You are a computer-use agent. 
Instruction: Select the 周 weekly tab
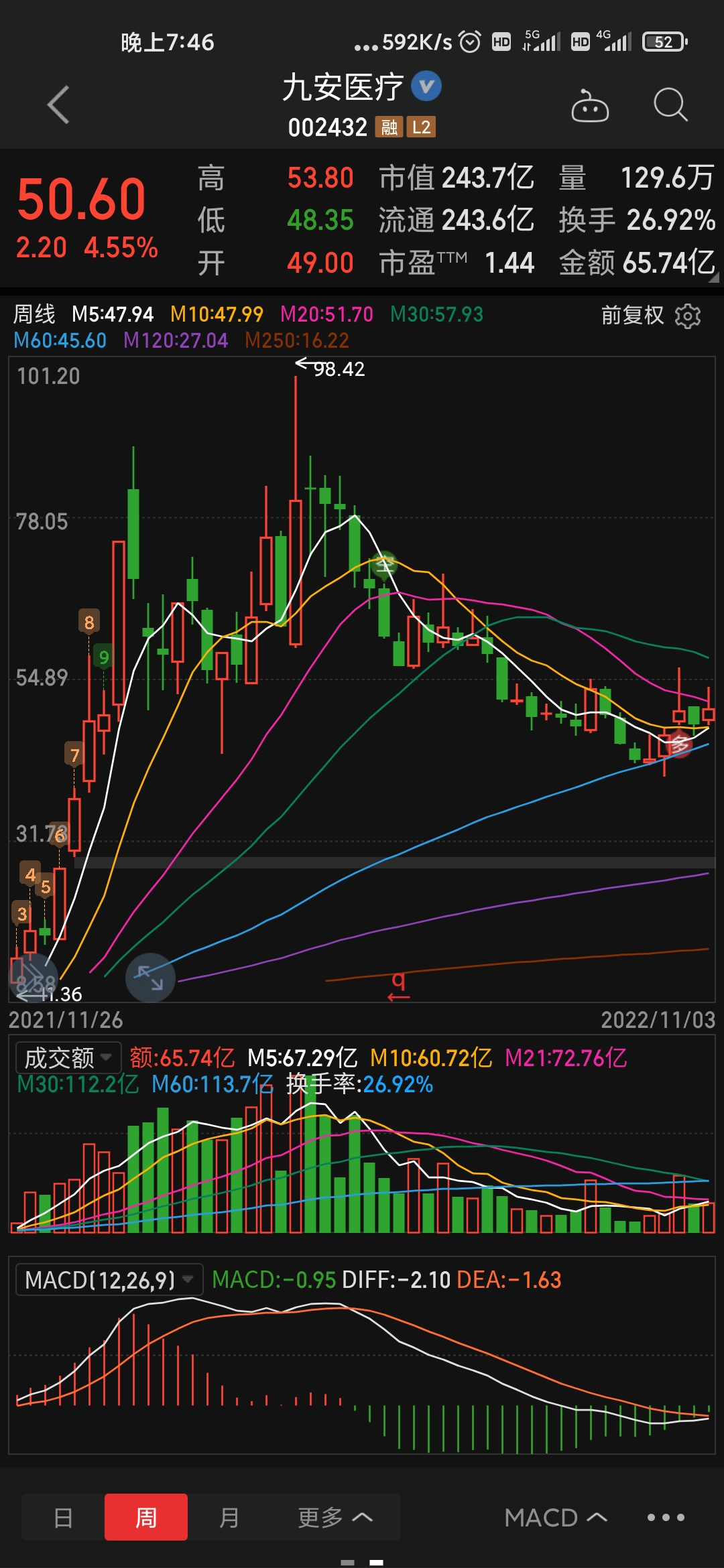click(x=146, y=1517)
